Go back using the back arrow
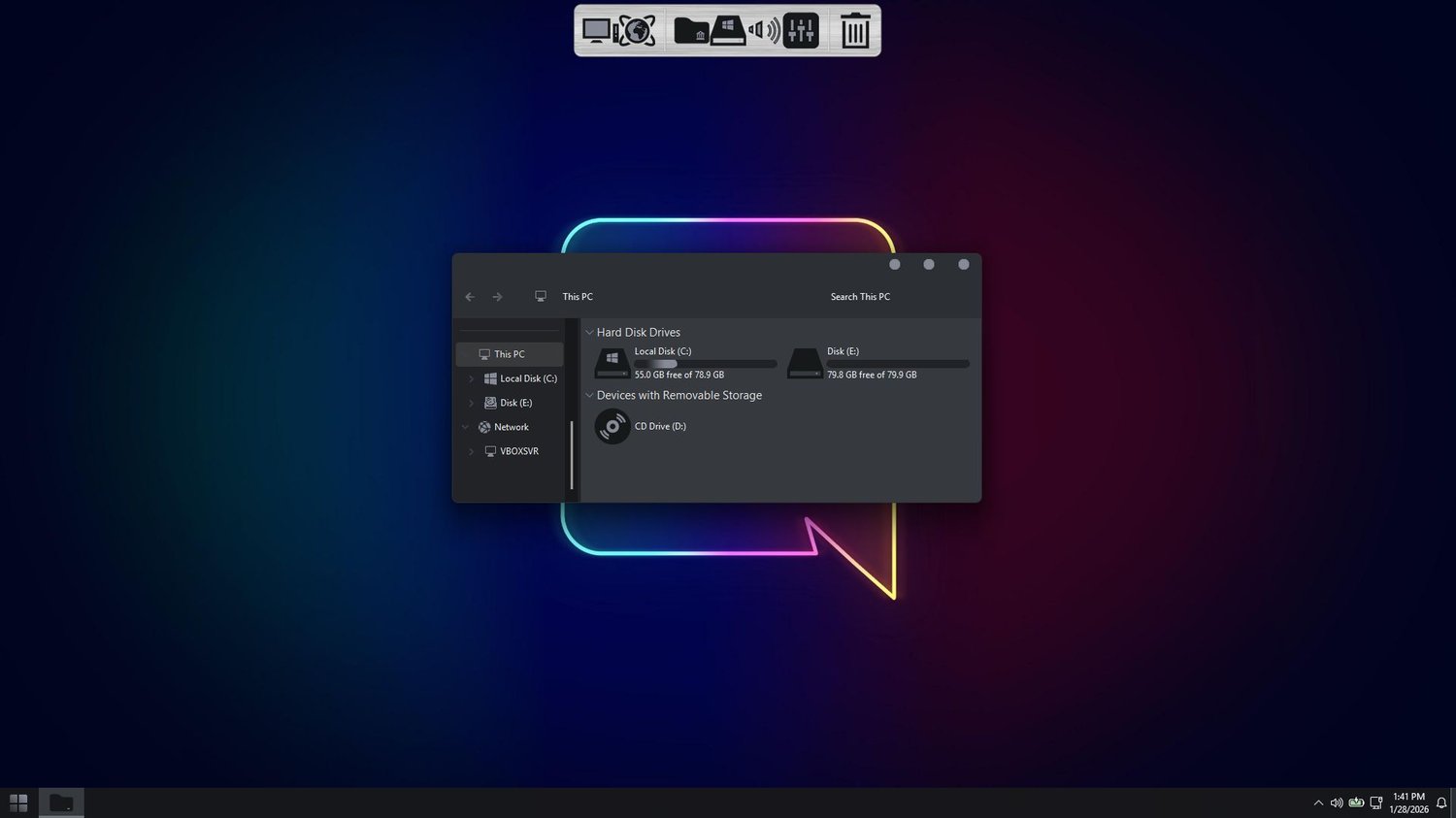Viewport: 1456px width, 818px height. coord(470,297)
